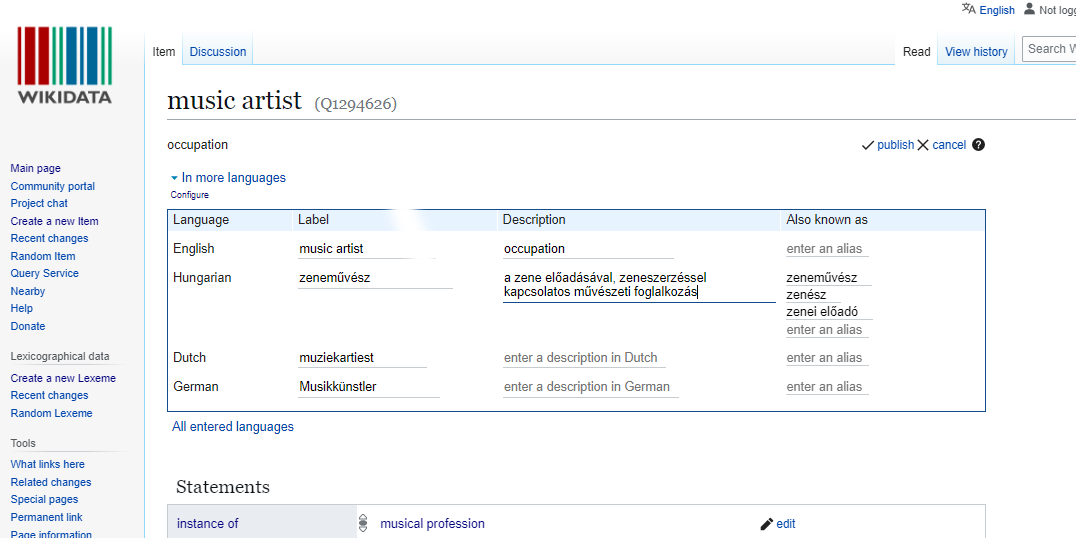Open the help question mark icon
The width and height of the screenshot is (1076, 538).
(x=978, y=145)
